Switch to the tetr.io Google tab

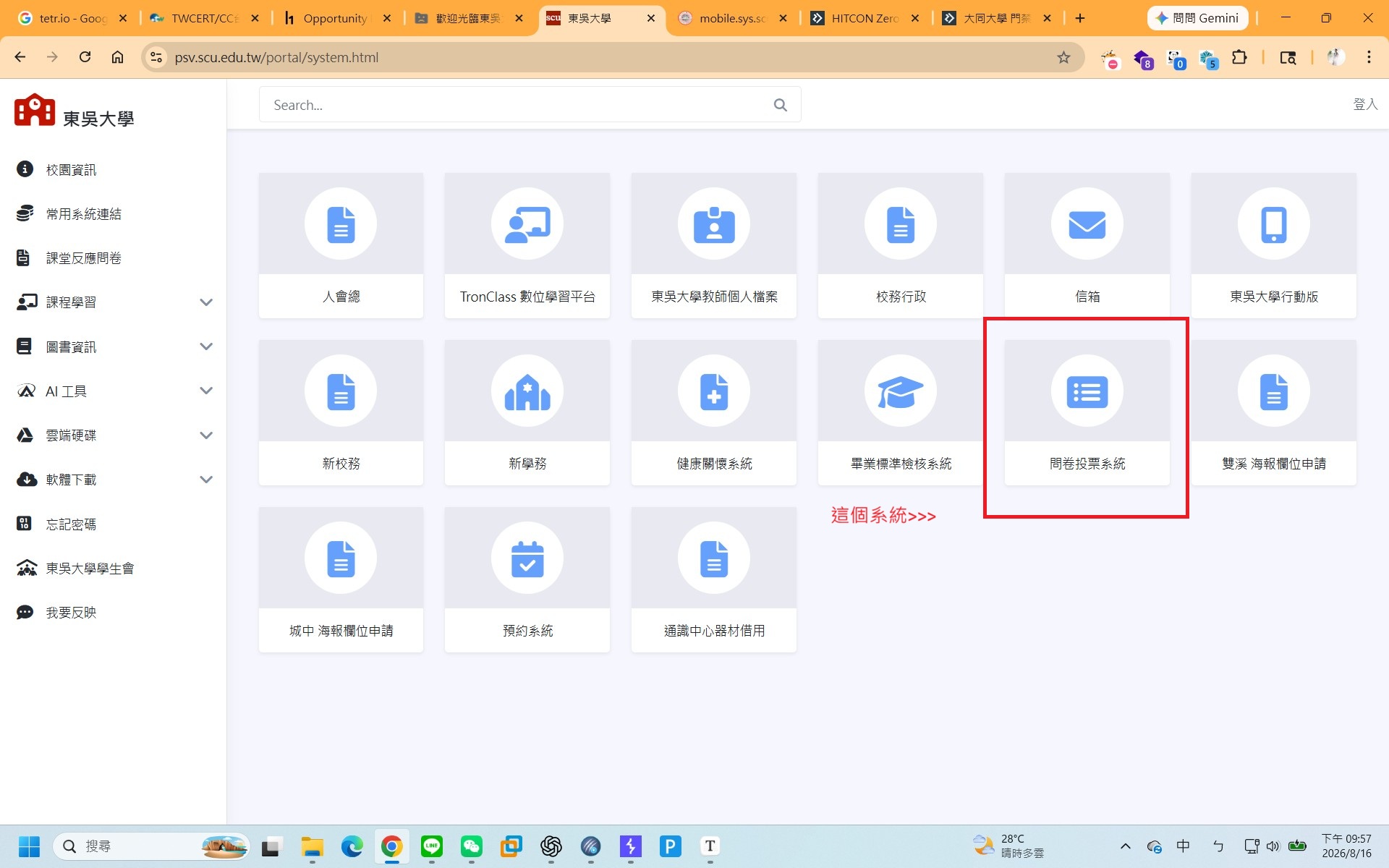[x=72, y=18]
